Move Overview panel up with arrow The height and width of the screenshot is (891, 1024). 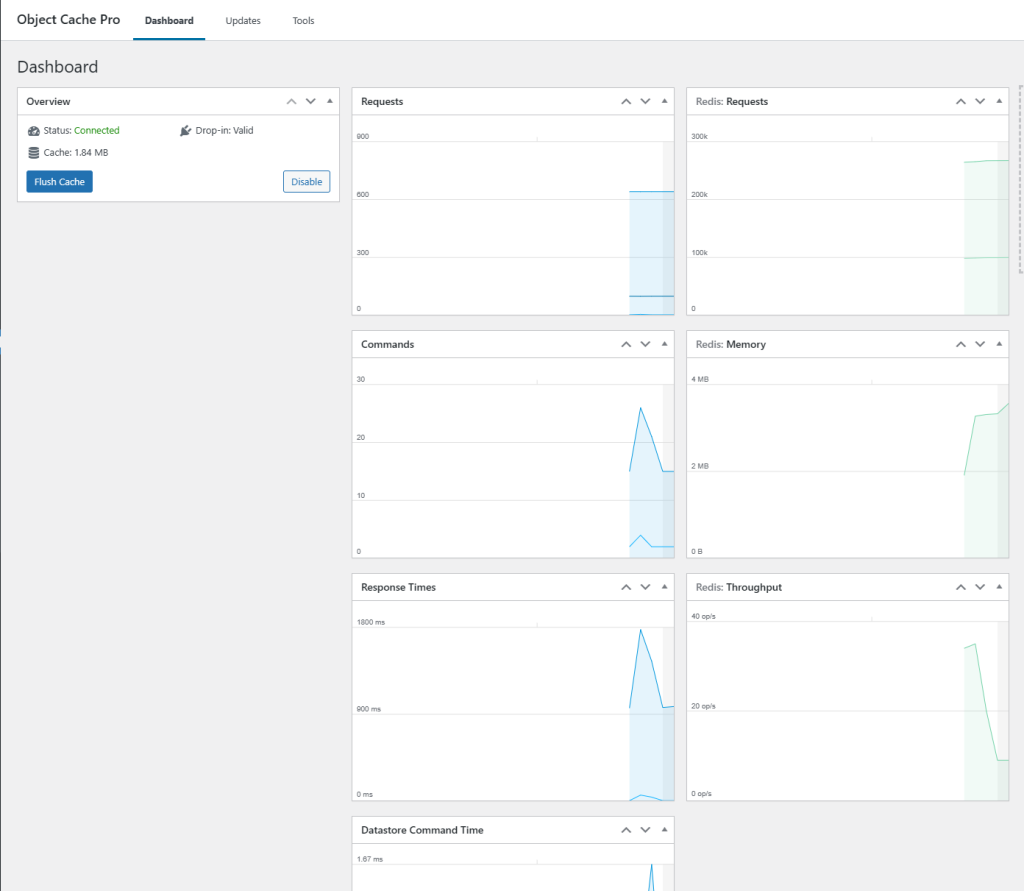(x=291, y=101)
